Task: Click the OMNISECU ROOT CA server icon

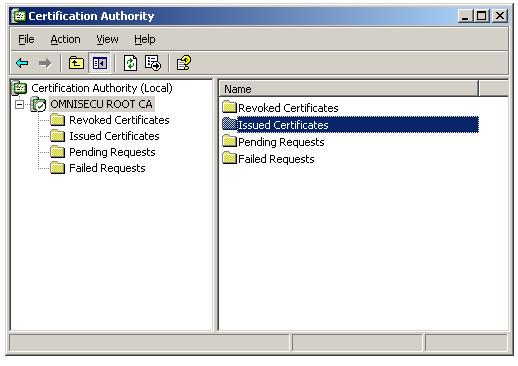Action: click(x=38, y=104)
